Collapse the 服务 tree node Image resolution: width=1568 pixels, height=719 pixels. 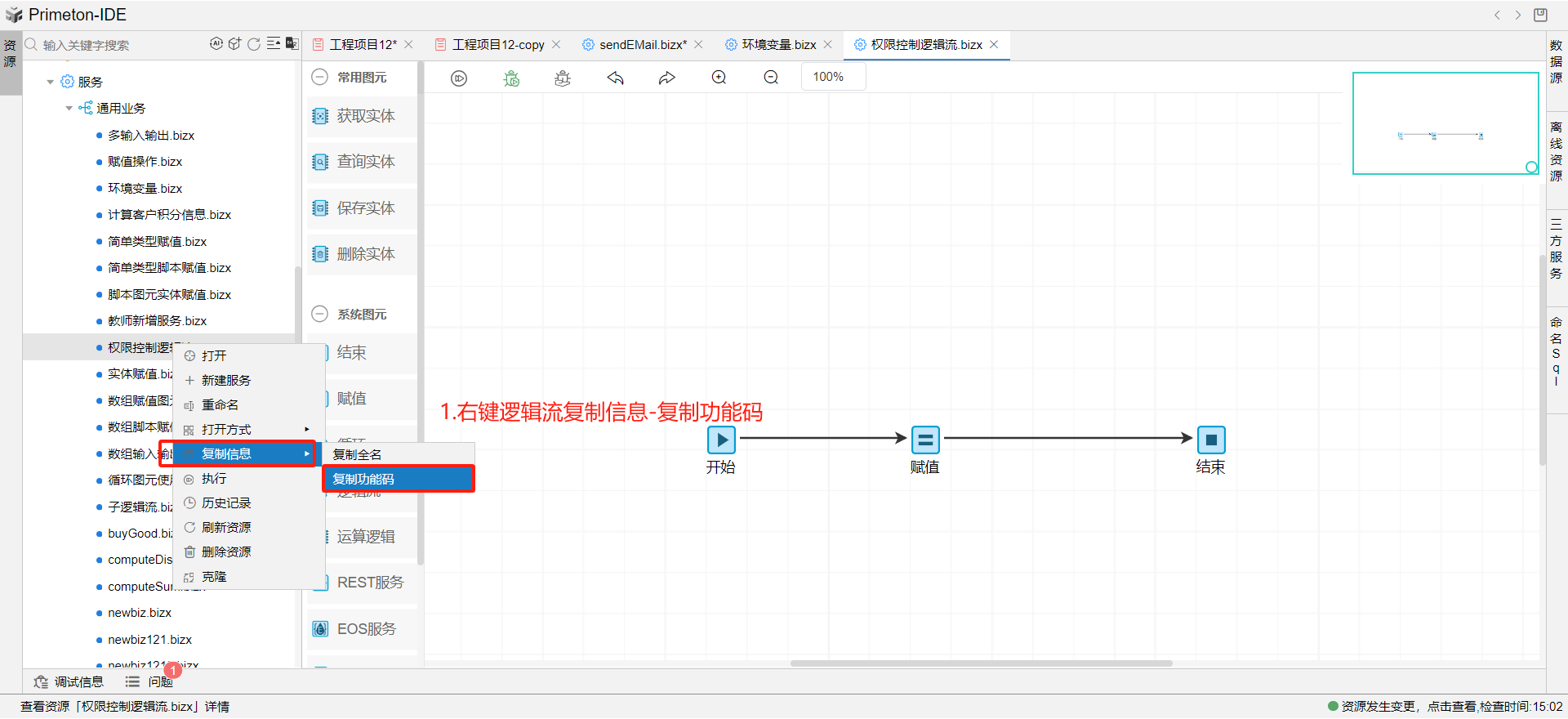point(51,82)
